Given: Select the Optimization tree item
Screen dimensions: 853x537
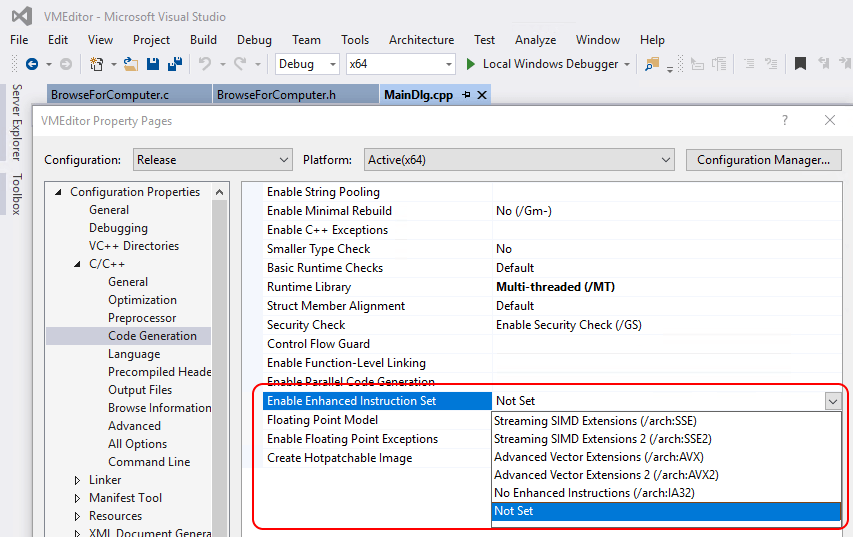Looking at the screenshot, I should click(142, 300).
